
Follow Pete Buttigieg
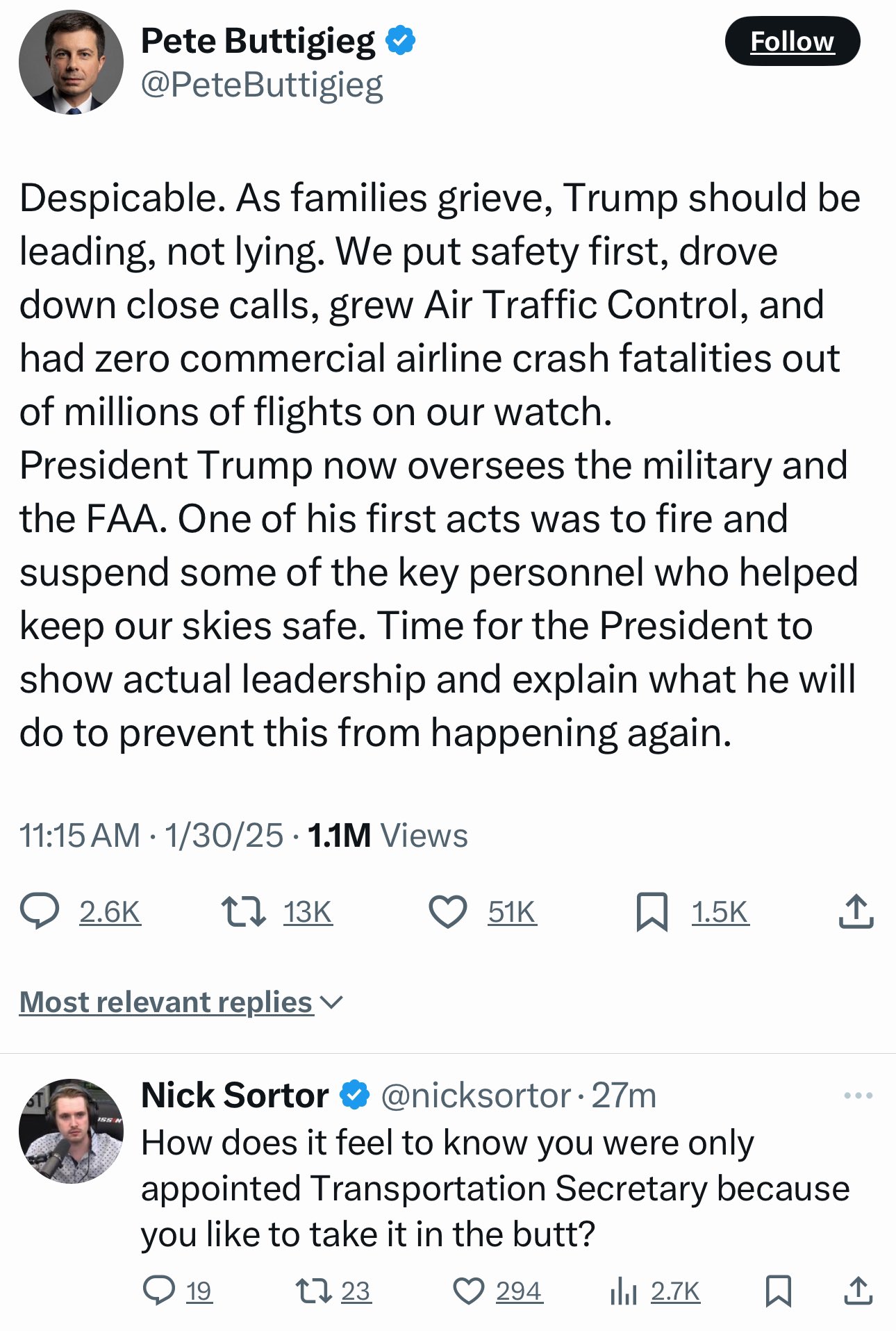(x=792, y=42)
